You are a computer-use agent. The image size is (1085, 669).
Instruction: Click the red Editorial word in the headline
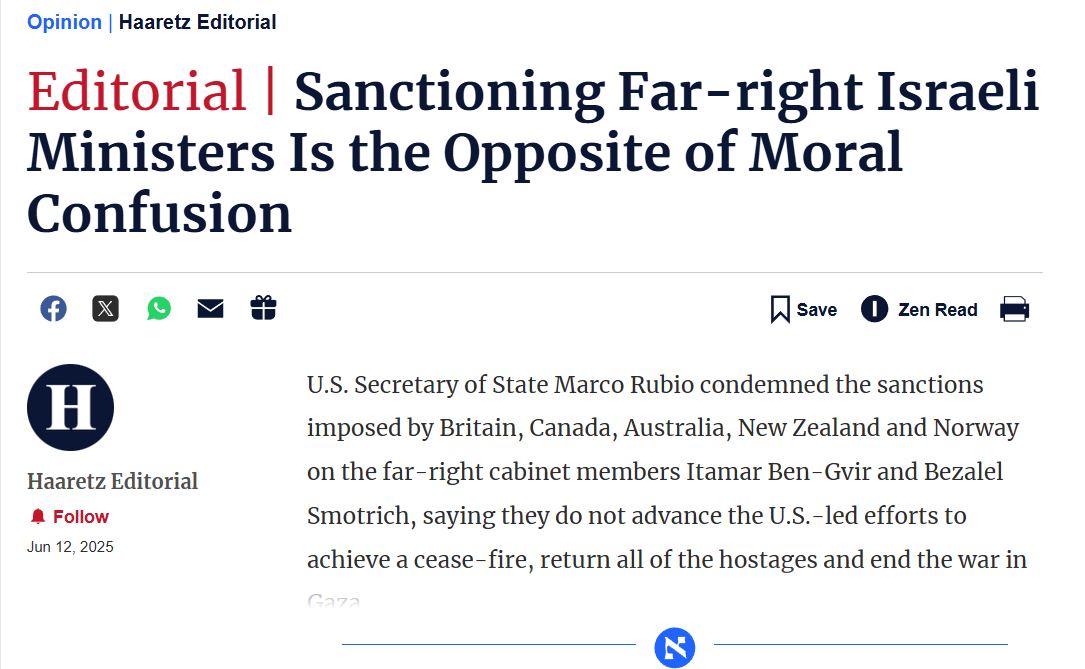click(137, 91)
